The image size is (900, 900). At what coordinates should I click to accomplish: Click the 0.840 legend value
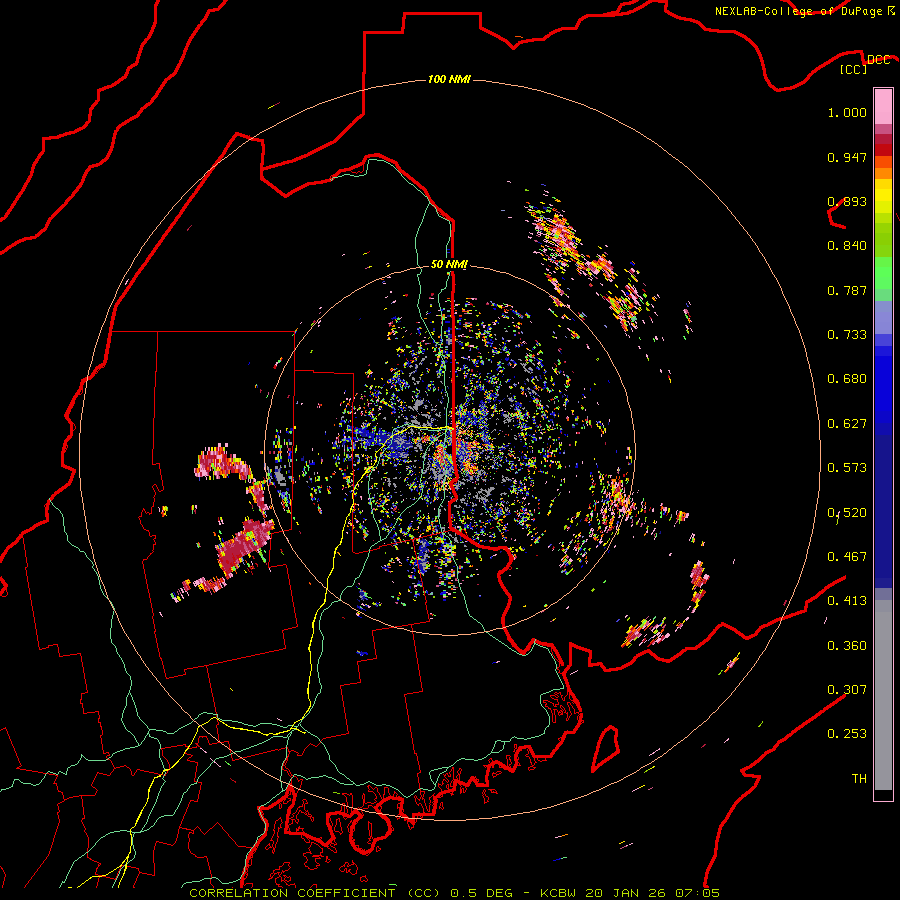[847, 246]
